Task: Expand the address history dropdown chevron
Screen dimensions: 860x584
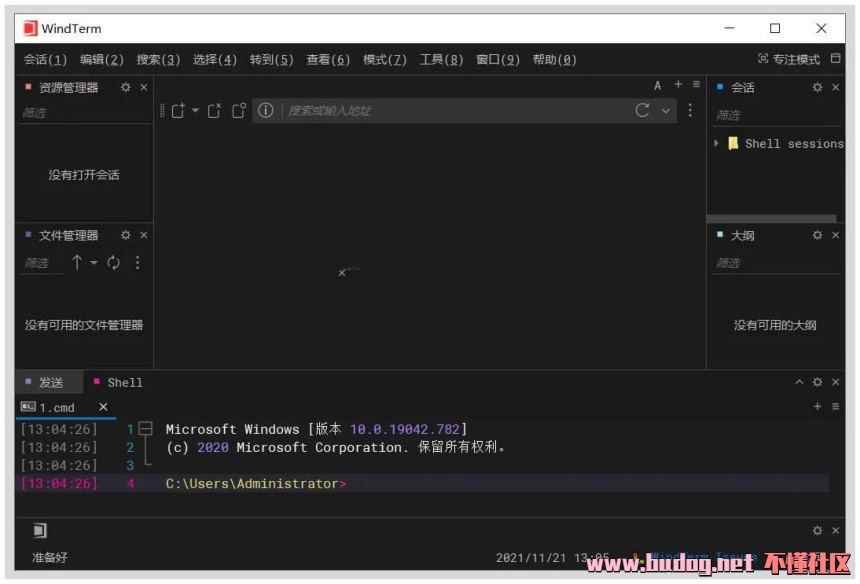Action: coord(665,111)
